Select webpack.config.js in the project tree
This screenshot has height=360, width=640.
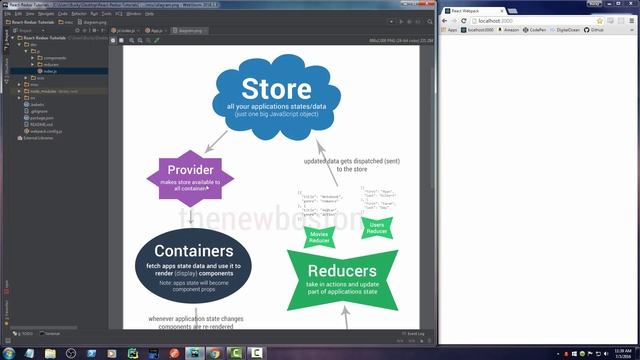click(x=43, y=131)
